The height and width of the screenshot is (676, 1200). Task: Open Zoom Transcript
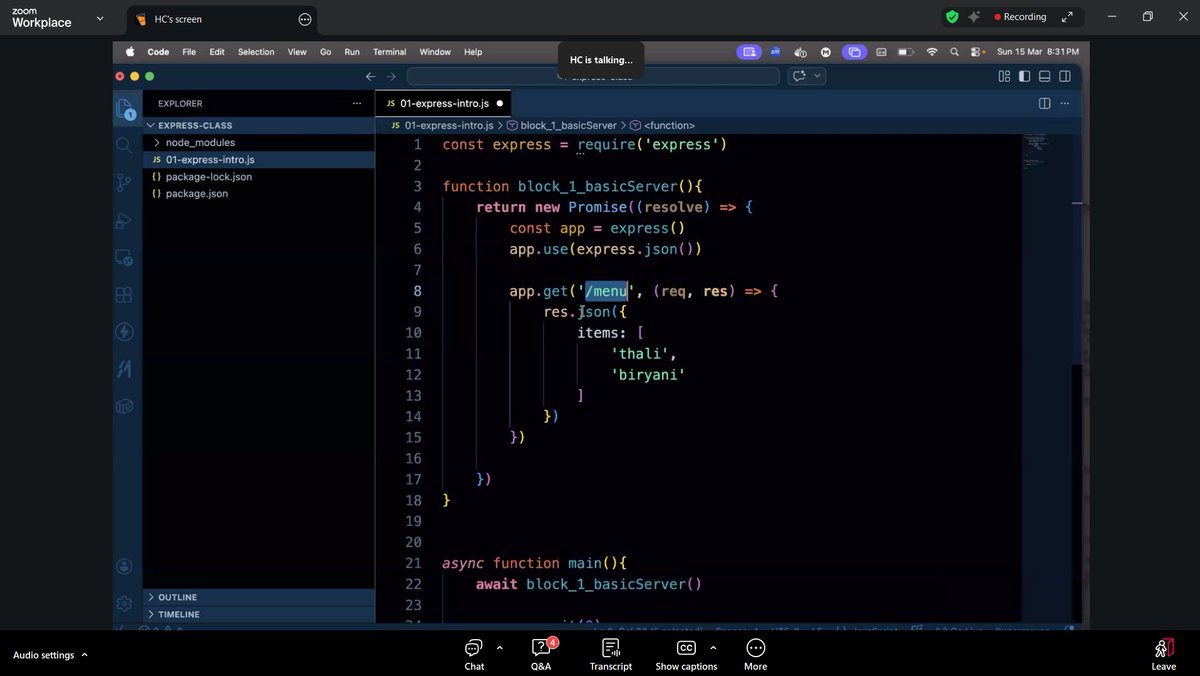(x=611, y=653)
